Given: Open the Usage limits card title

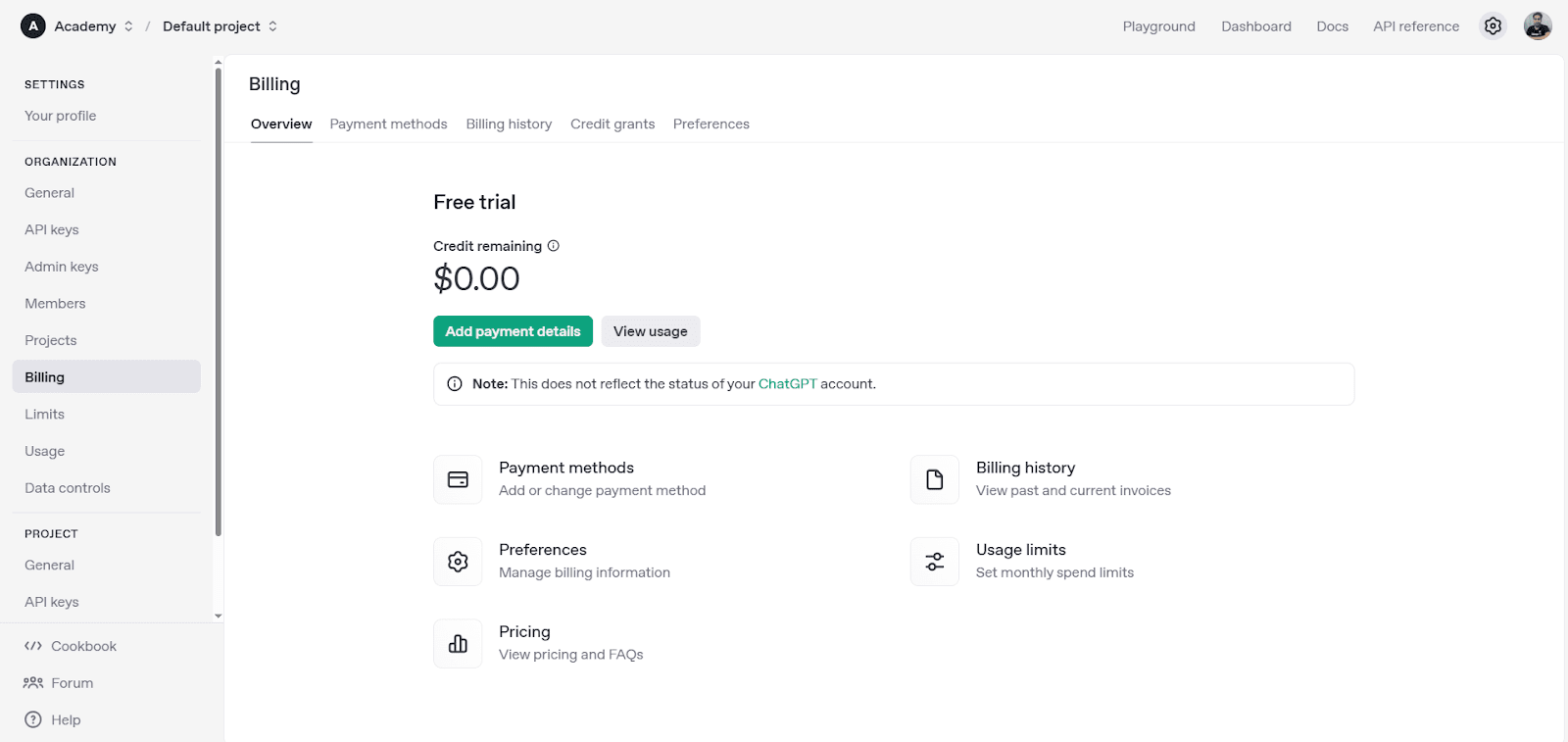Looking at the screenshot, I should click(1021, 550).
